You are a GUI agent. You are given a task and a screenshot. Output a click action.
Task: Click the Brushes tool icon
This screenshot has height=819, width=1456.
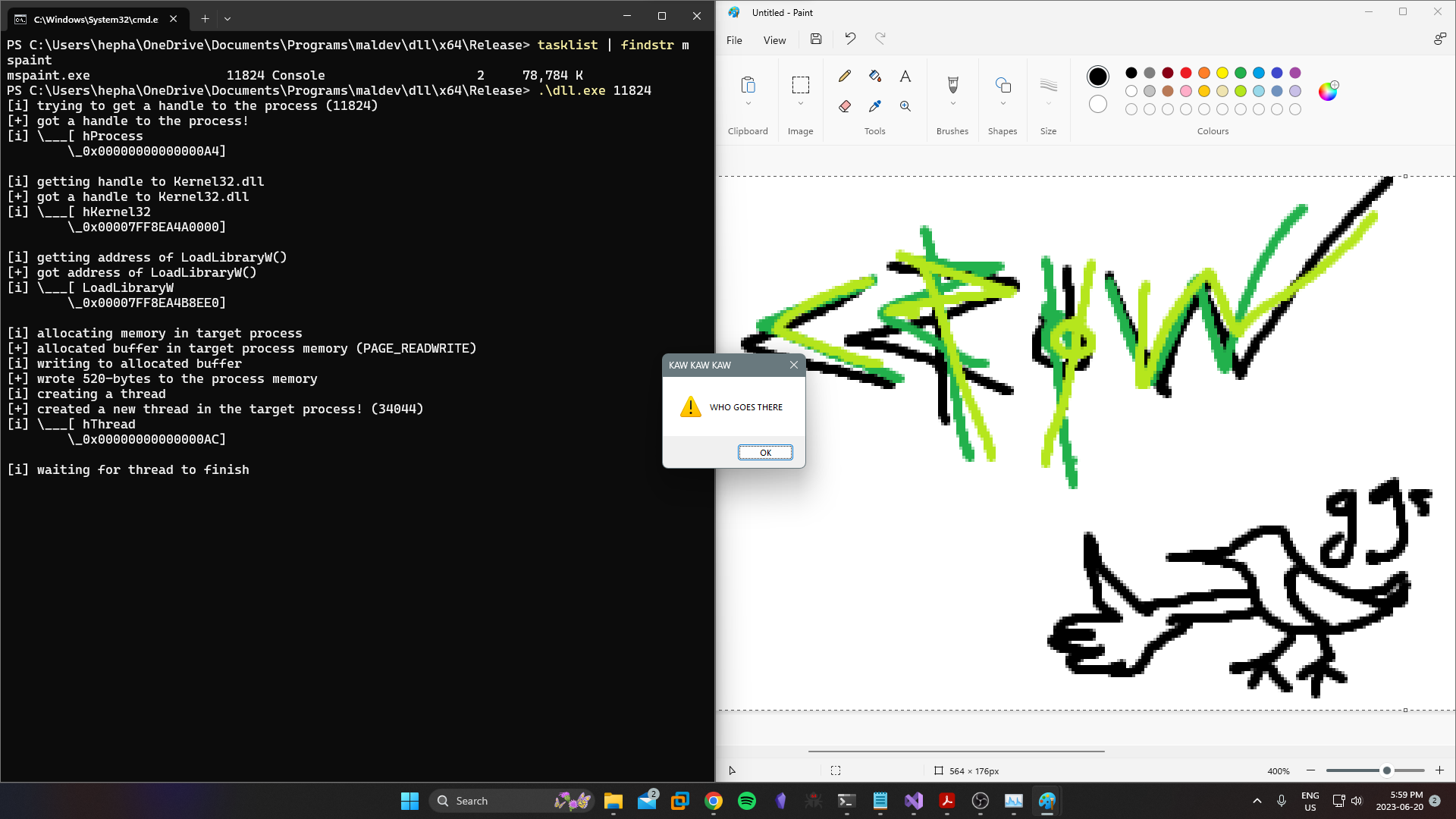click(953, 84)
